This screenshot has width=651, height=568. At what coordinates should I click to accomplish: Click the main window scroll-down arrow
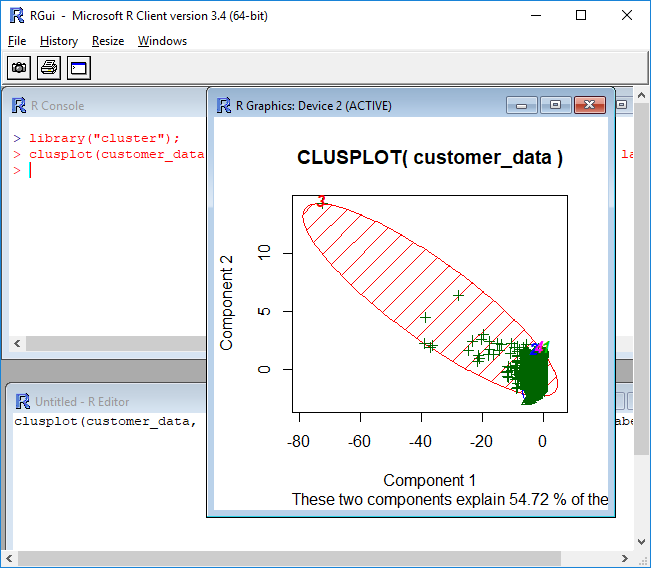pyautogui.click(x=641, y=542)
